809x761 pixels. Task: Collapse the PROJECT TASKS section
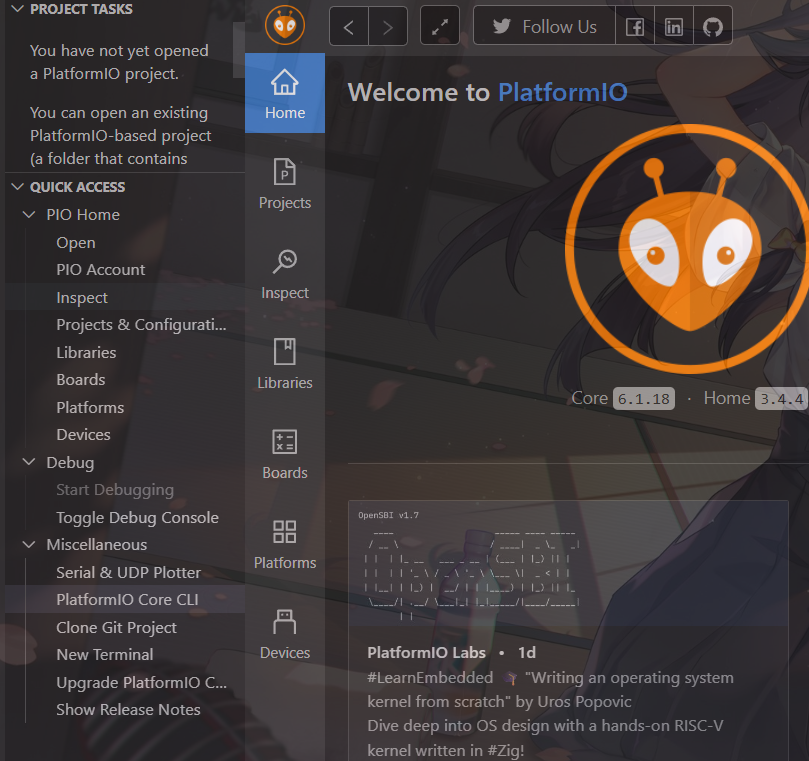[x=18, y=9]
